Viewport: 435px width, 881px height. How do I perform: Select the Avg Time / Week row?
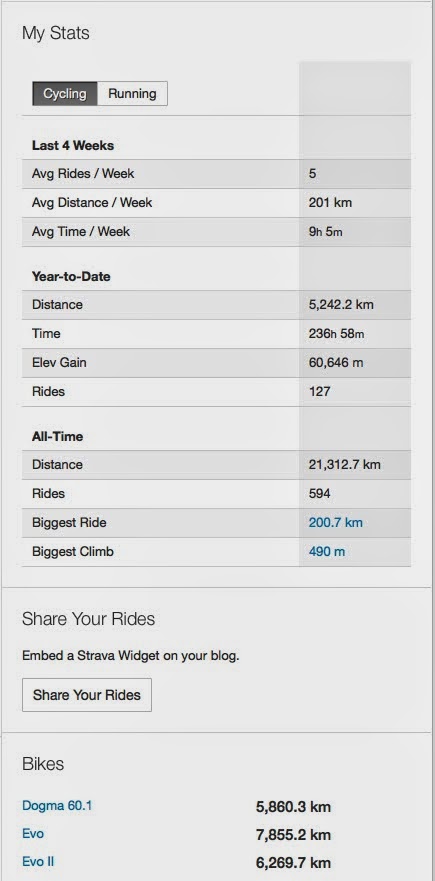[216, 232]
